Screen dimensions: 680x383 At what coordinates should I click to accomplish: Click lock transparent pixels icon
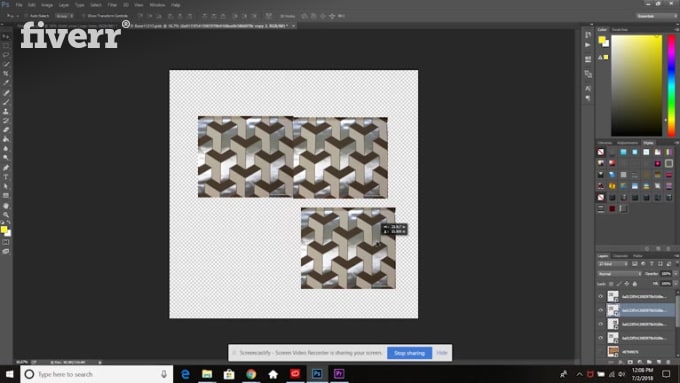coord(611,284)
